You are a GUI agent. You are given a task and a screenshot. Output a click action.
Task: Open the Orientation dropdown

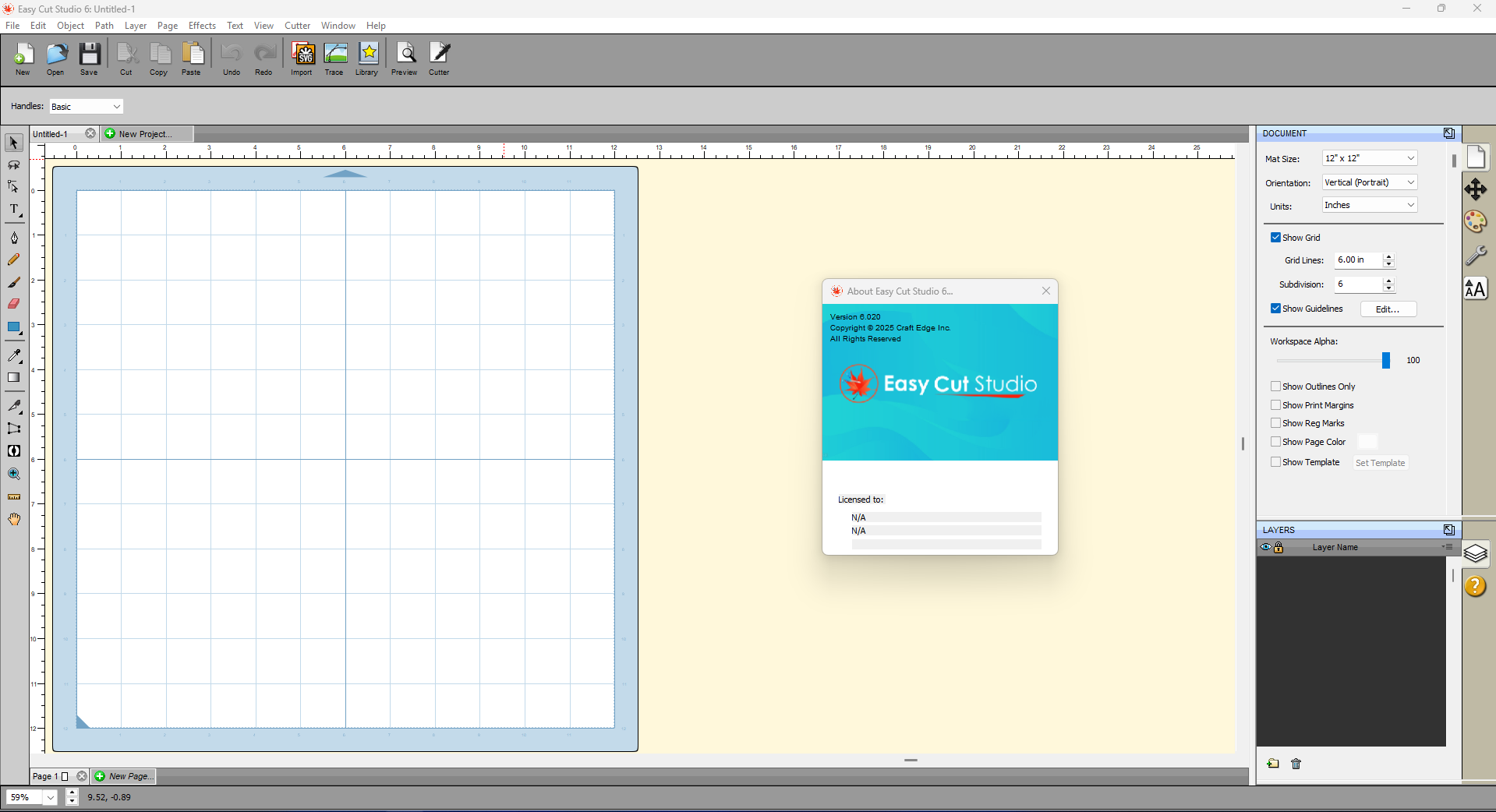point(1370,182)
